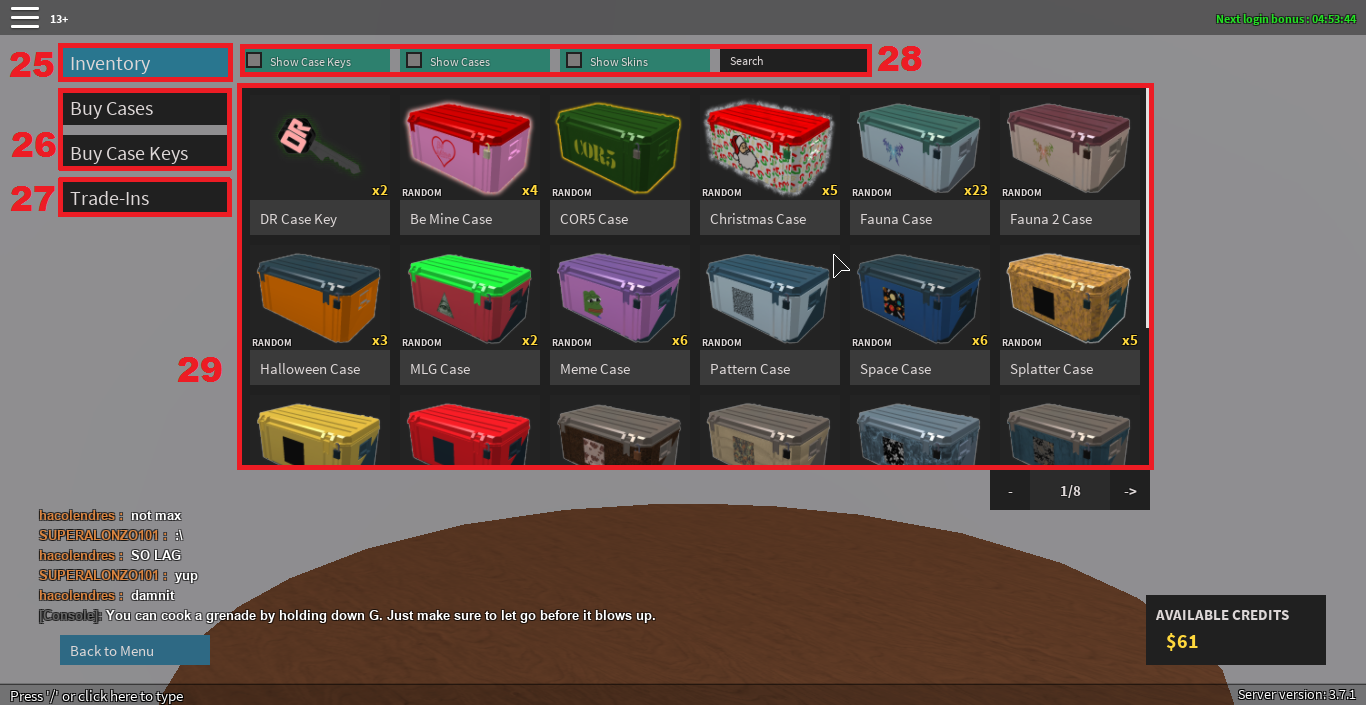Select the Pattern Case image
The width and height of the screenshot is (1366, 705).
[770, 297]
